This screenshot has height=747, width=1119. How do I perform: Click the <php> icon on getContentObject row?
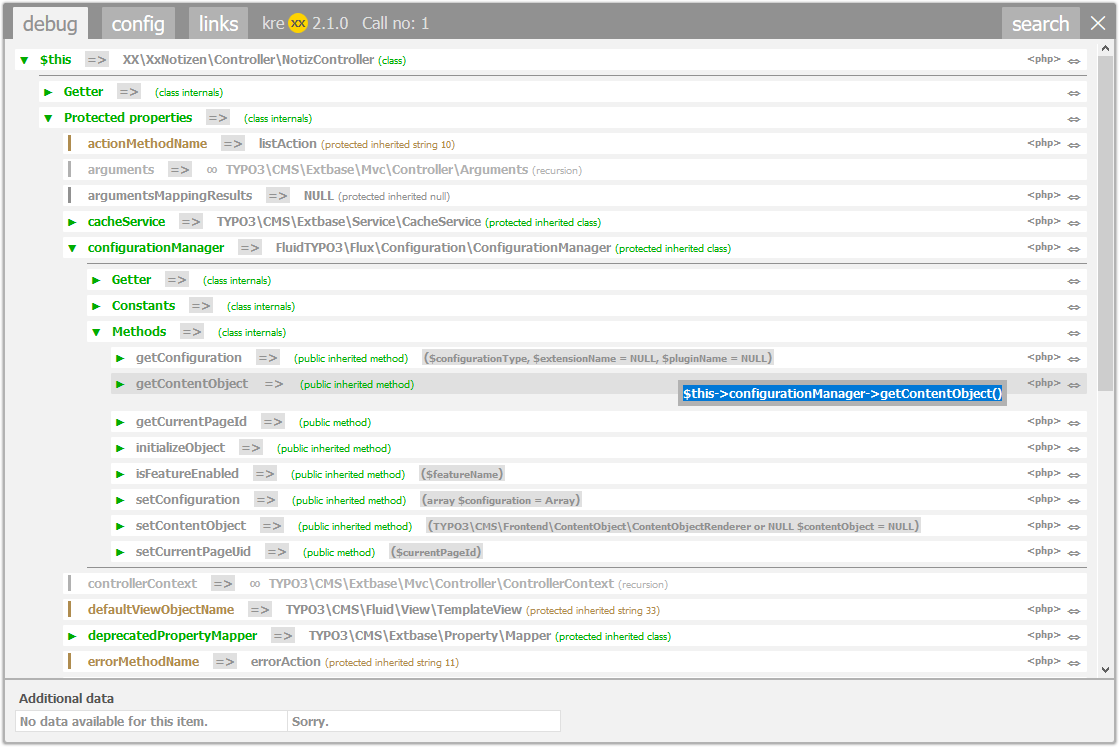(1043, 383)
